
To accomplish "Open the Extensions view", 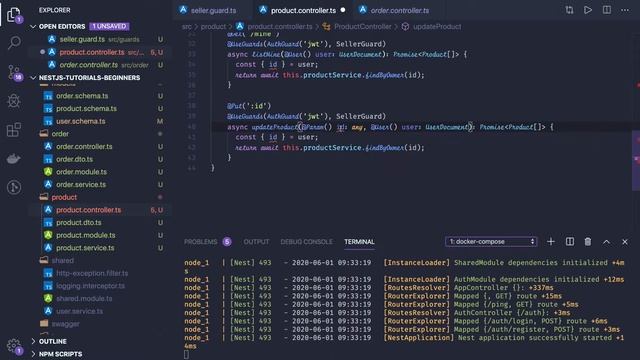I will tap(14, 130).
